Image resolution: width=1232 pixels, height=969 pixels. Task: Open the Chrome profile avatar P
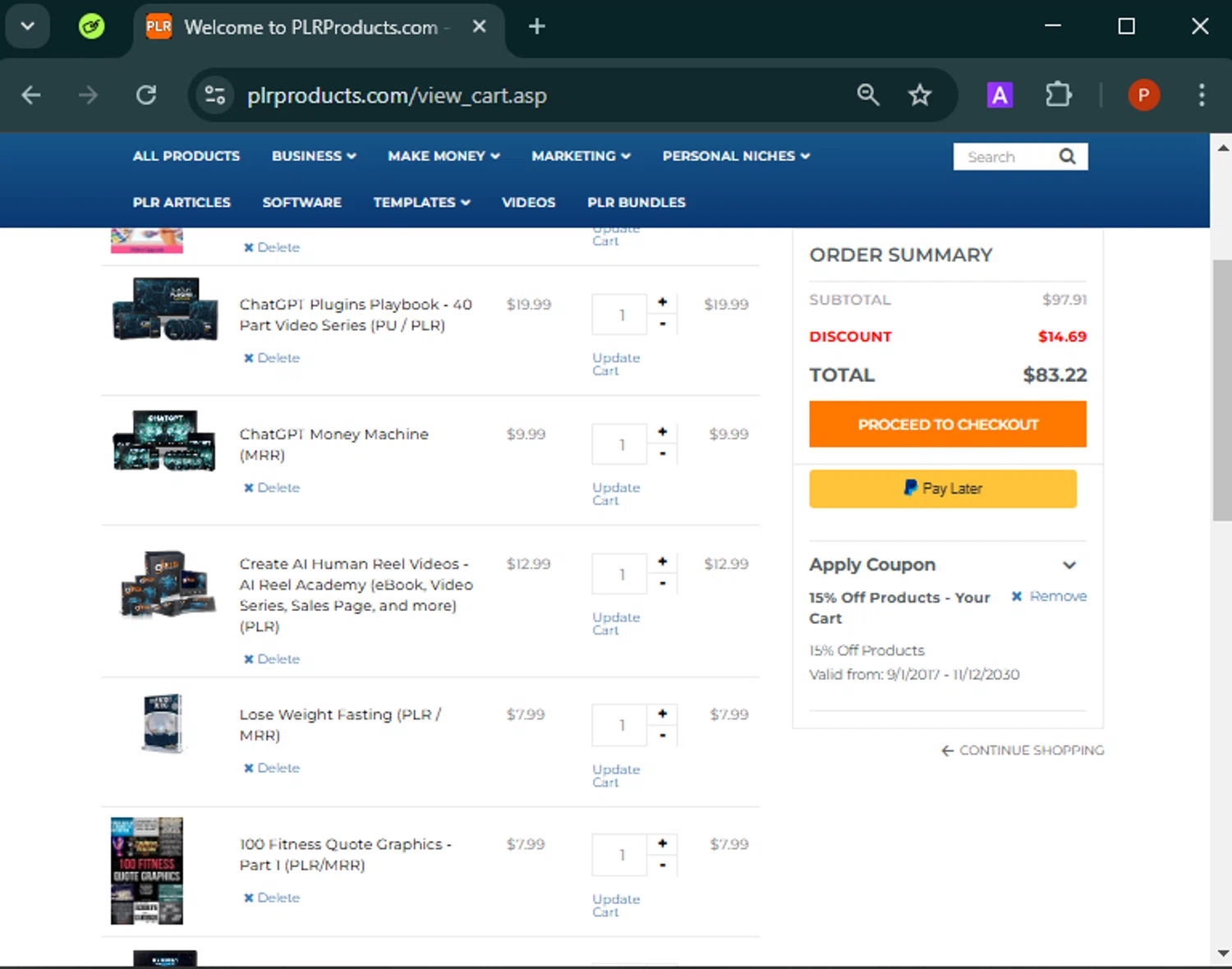(1144, 95)
